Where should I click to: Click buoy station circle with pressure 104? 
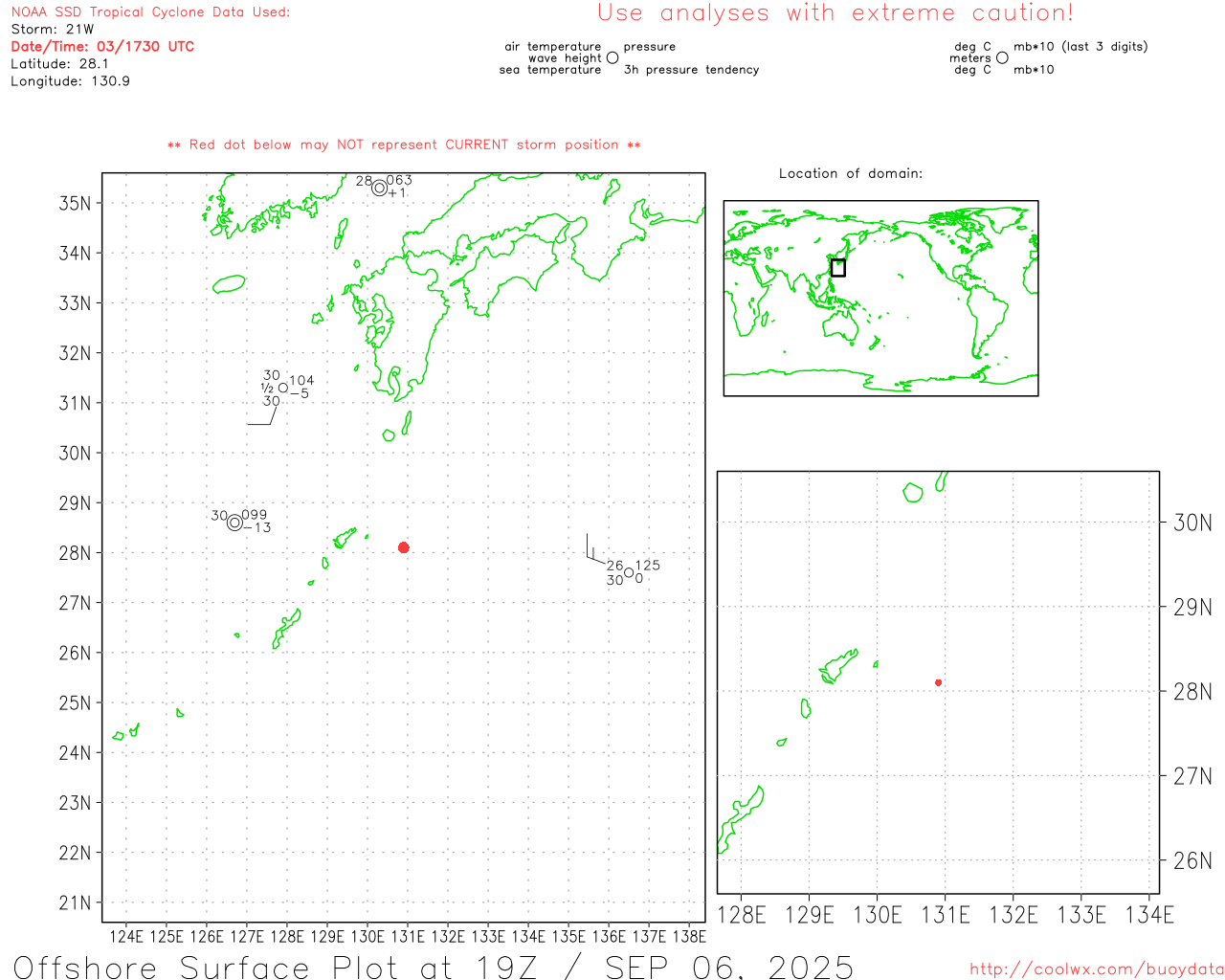click(283, 388)
